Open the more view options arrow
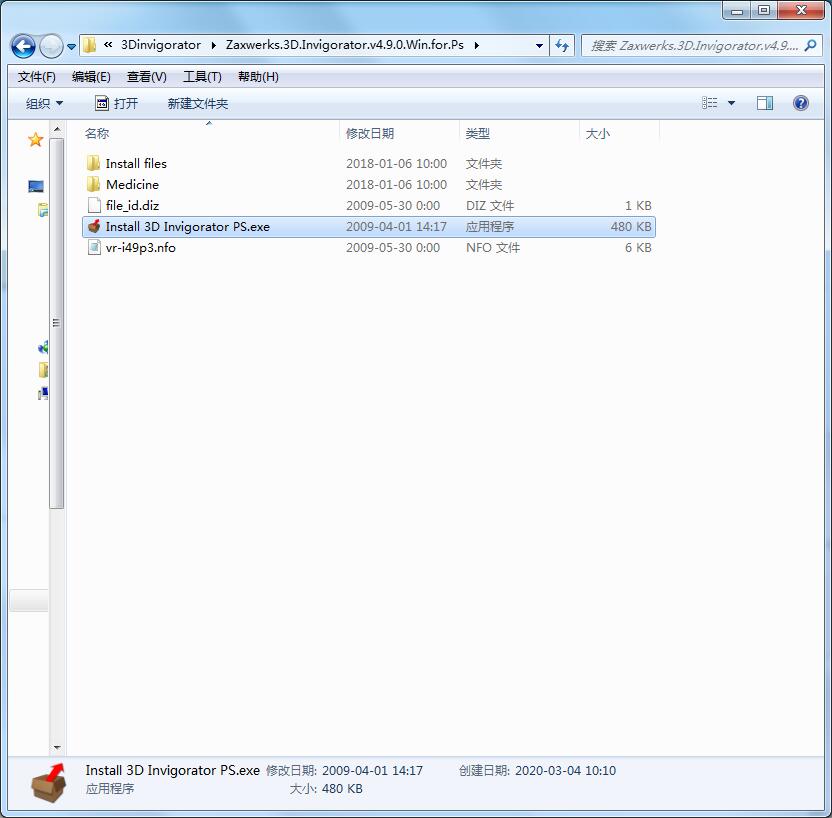This screenshot has height=818, width=832. point(731,103)
